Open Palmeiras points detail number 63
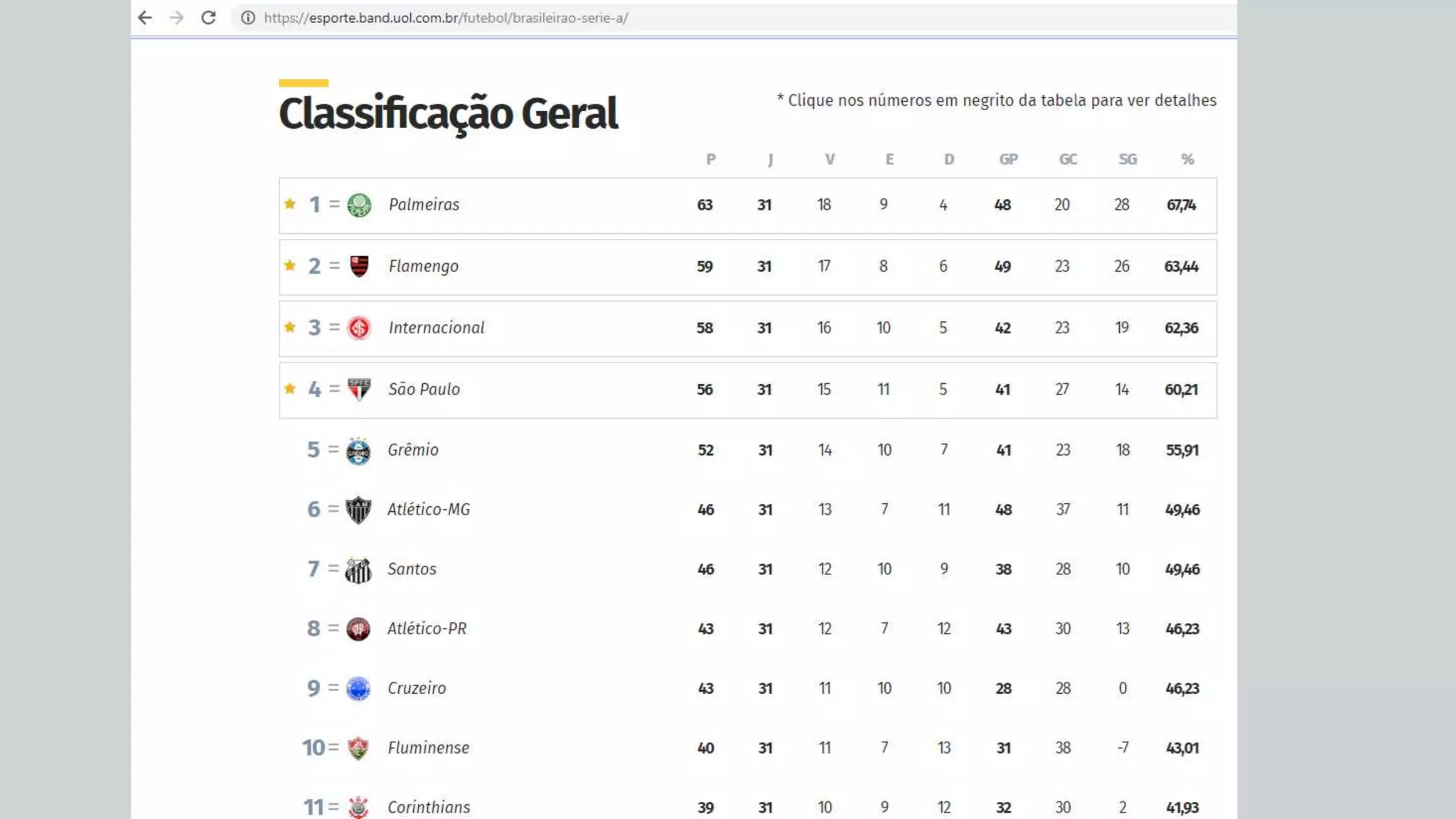Viewport: 1456px width, 819px height. pos(705,205)
